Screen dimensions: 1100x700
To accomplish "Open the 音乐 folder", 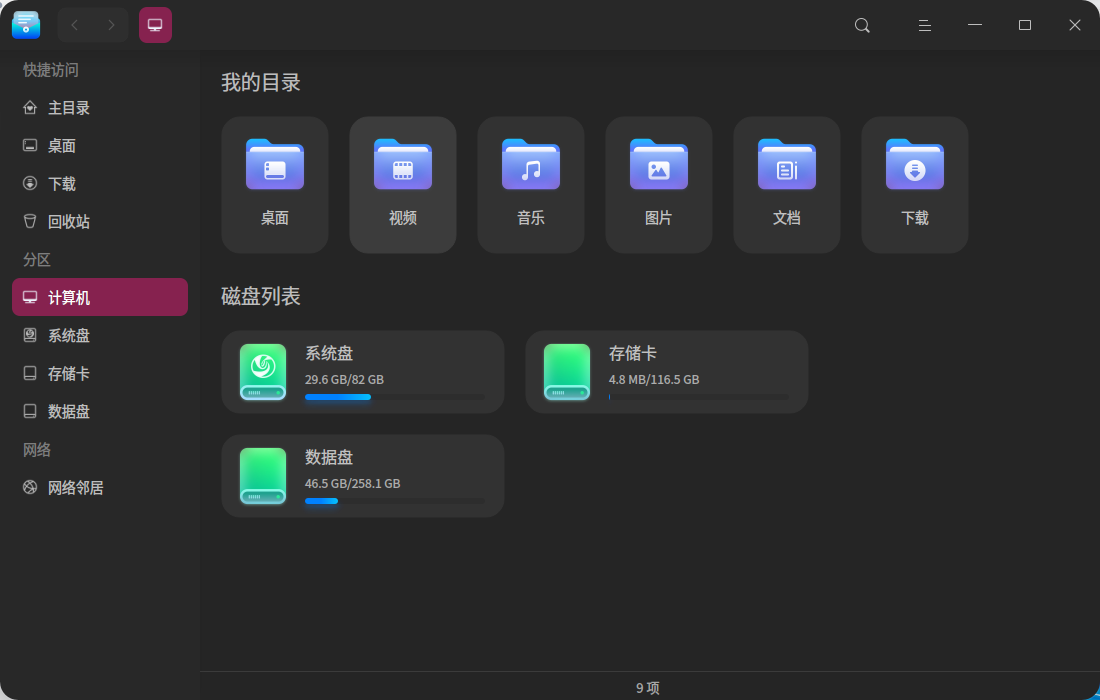I will tap(531, 184).
